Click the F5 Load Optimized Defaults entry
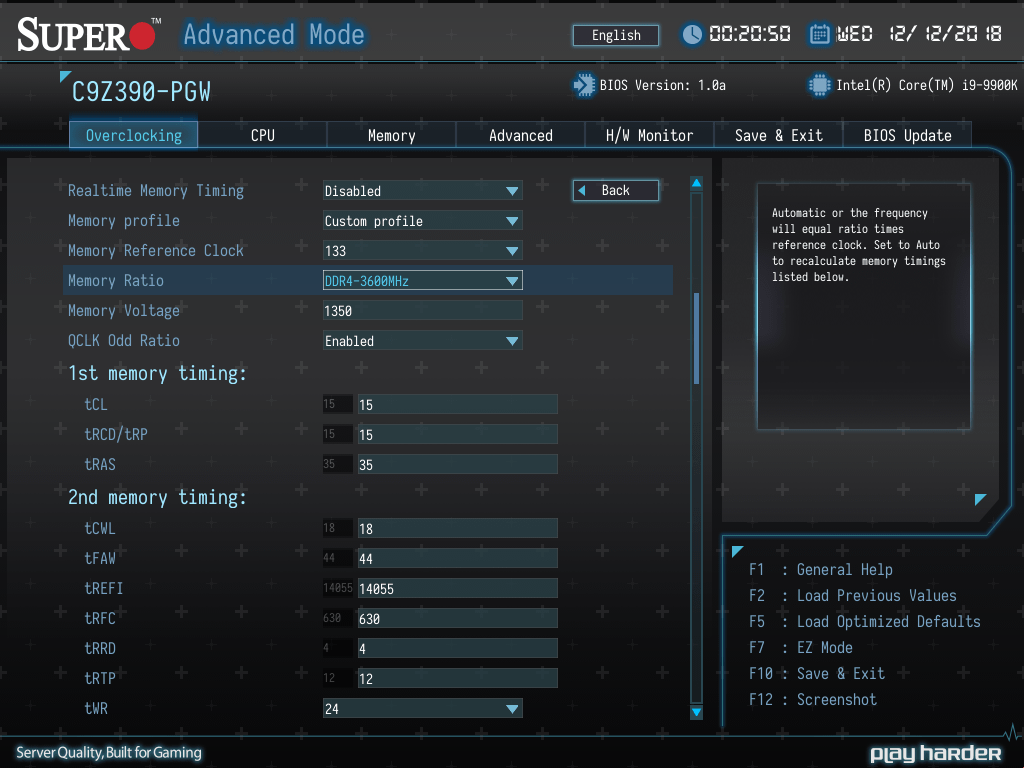The image size is (1024, 768). tap(865, 622)
